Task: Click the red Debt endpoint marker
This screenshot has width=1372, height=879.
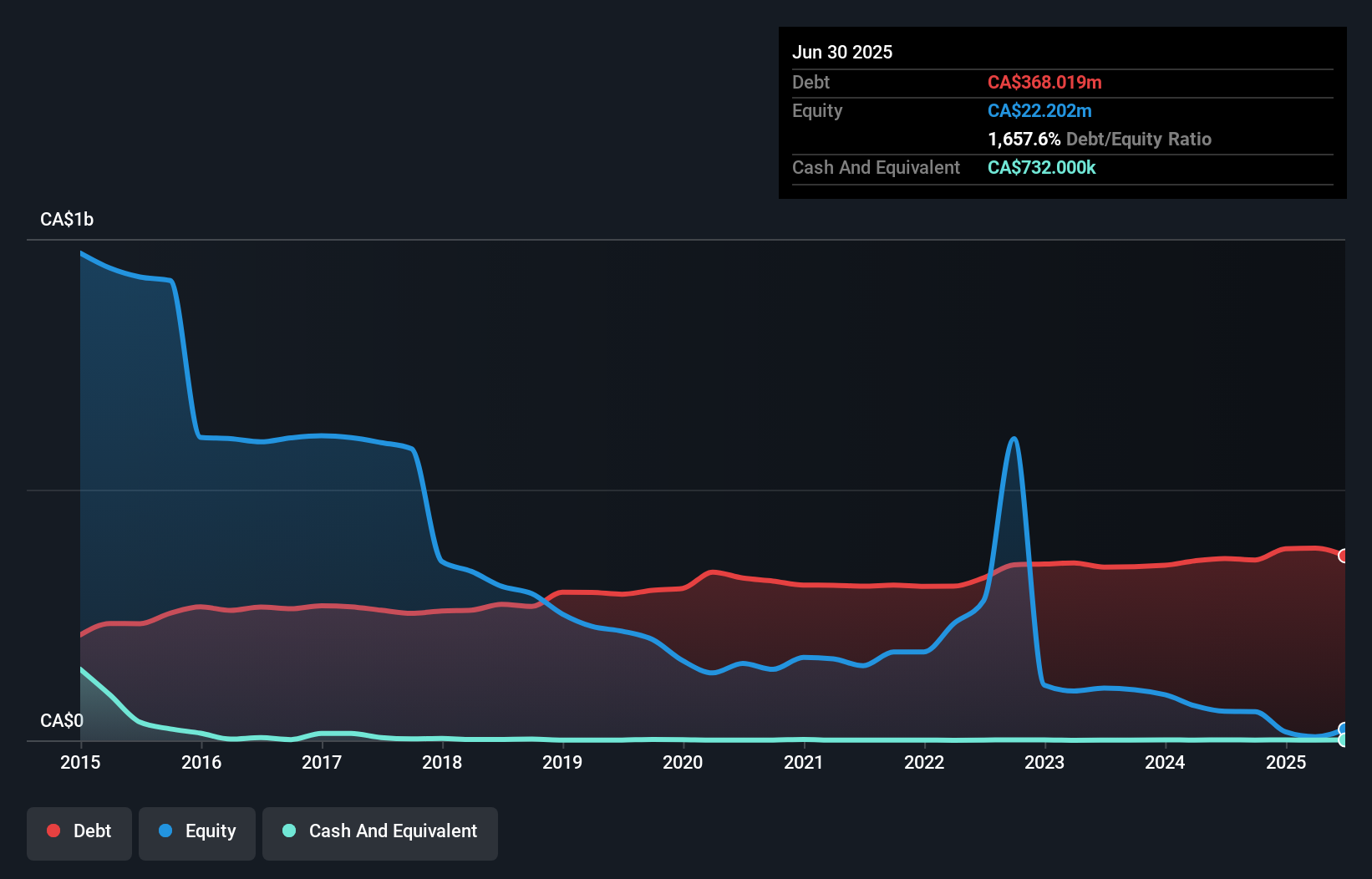Action: point(1344,556)
